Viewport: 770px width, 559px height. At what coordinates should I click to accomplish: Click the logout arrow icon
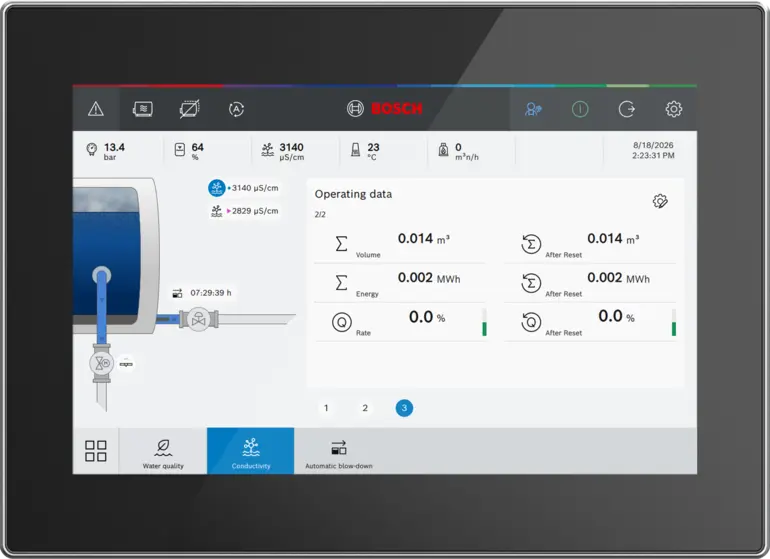627,109
